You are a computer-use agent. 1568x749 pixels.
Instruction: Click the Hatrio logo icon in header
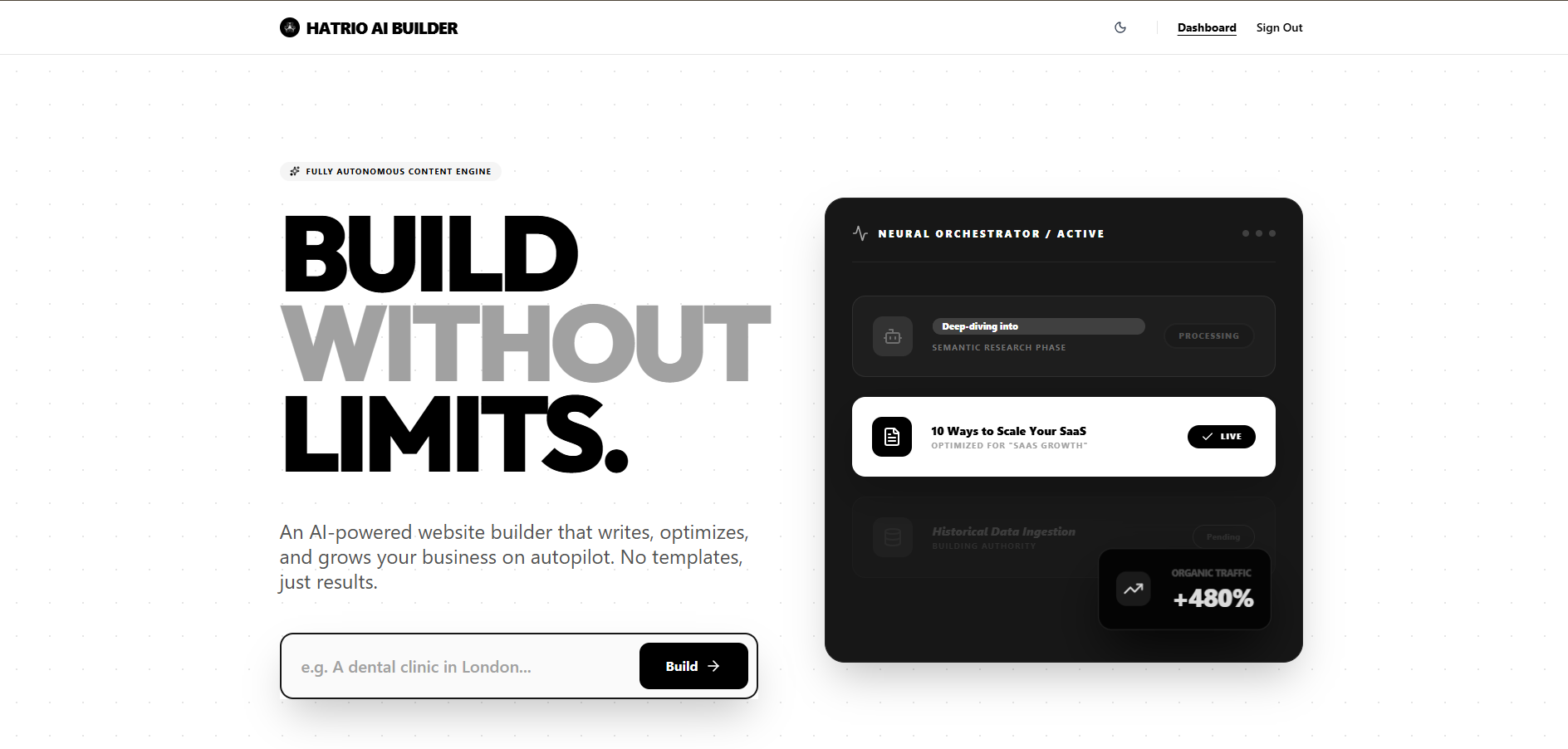(289, 27)
